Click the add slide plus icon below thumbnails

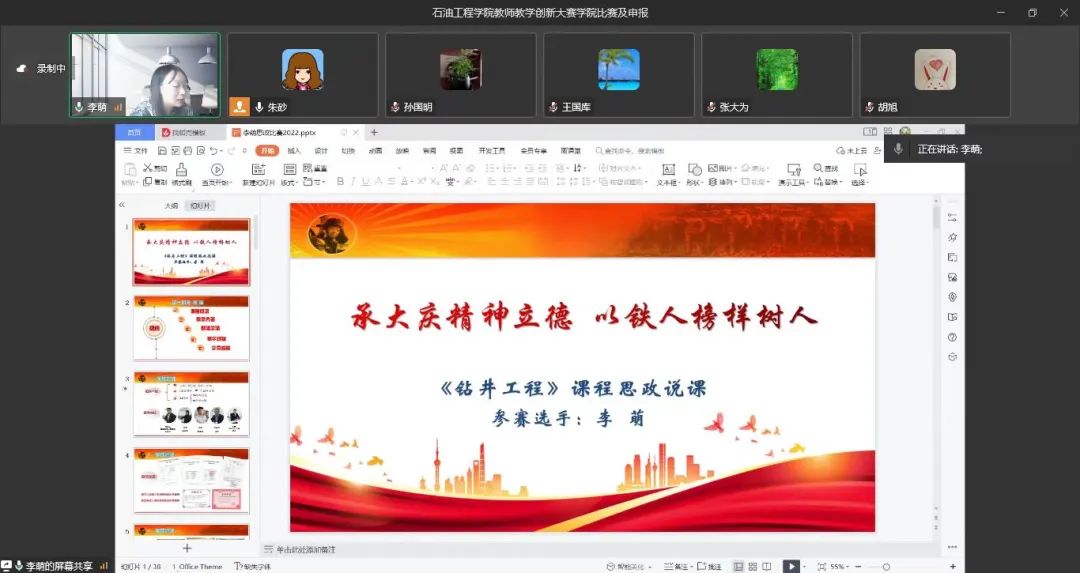(x=187, y=548)
